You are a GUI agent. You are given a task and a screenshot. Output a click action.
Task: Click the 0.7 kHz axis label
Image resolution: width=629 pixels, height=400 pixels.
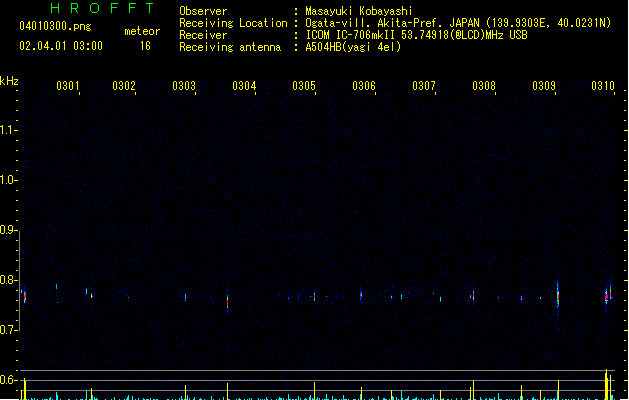pyautogui.click(x=8, y=330)
